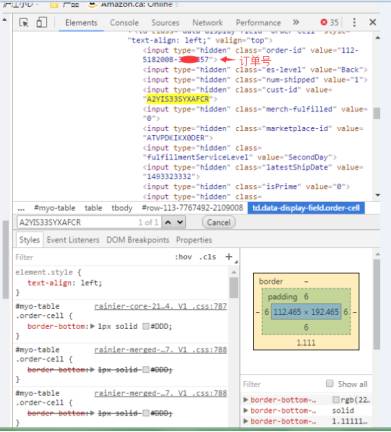
Task: Cancel the element search
Action: click(219, 222)
